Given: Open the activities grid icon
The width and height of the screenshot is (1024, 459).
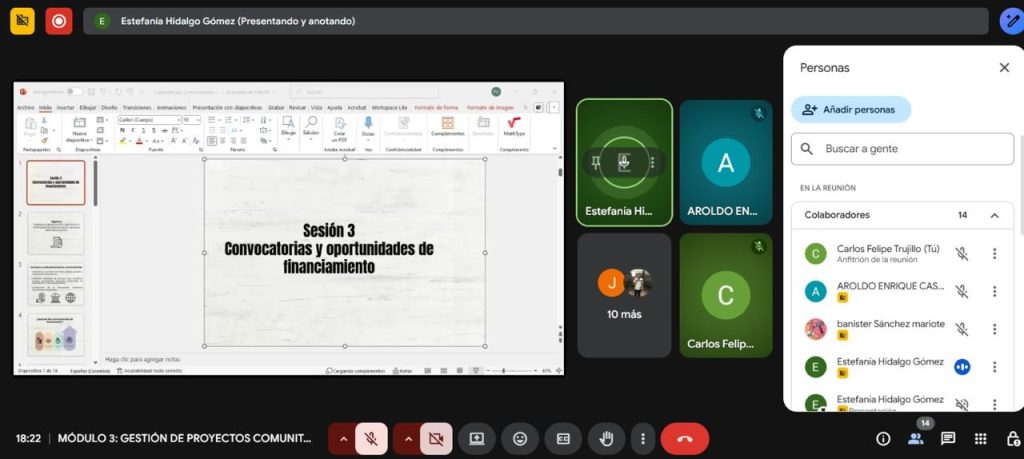Looking at the screenshot, I should 981,438.
